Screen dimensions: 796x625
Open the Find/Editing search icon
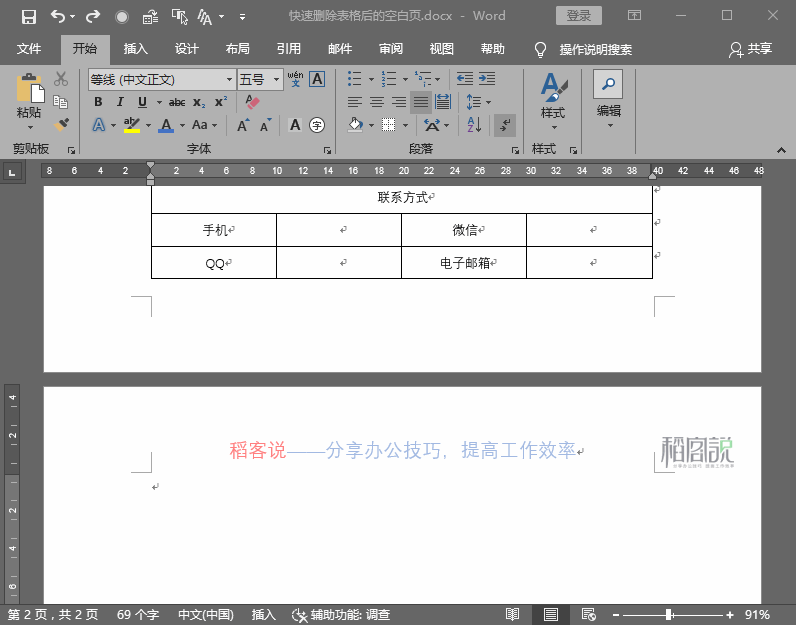pos(608,84)
